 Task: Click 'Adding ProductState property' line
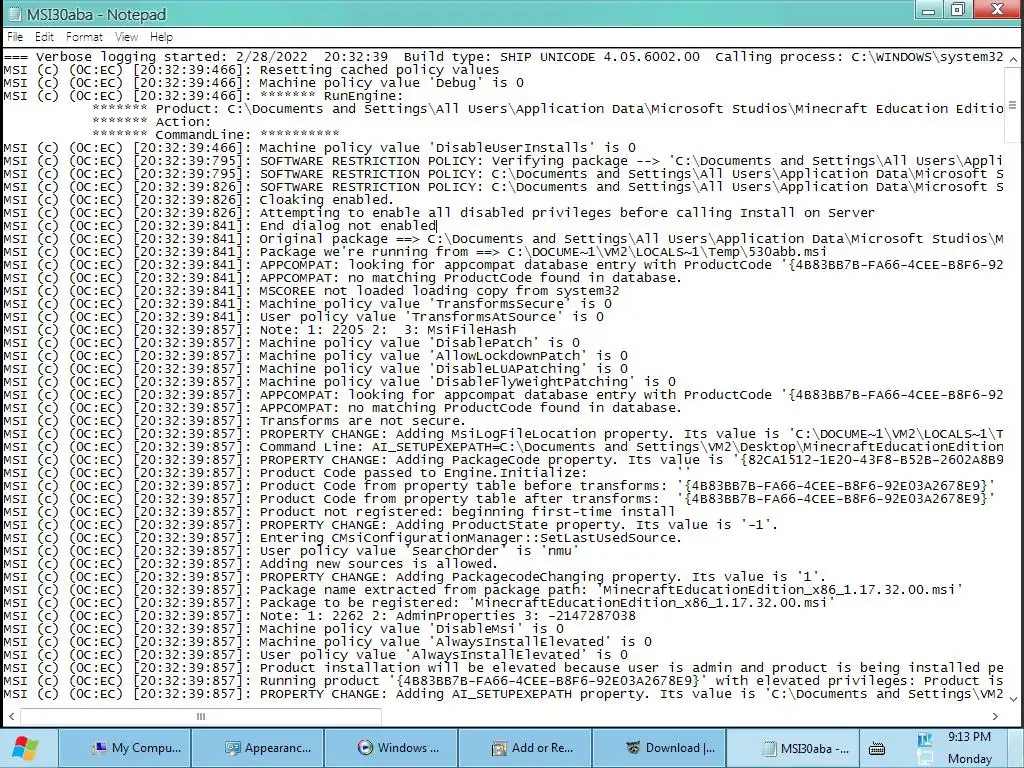[391, 525]
